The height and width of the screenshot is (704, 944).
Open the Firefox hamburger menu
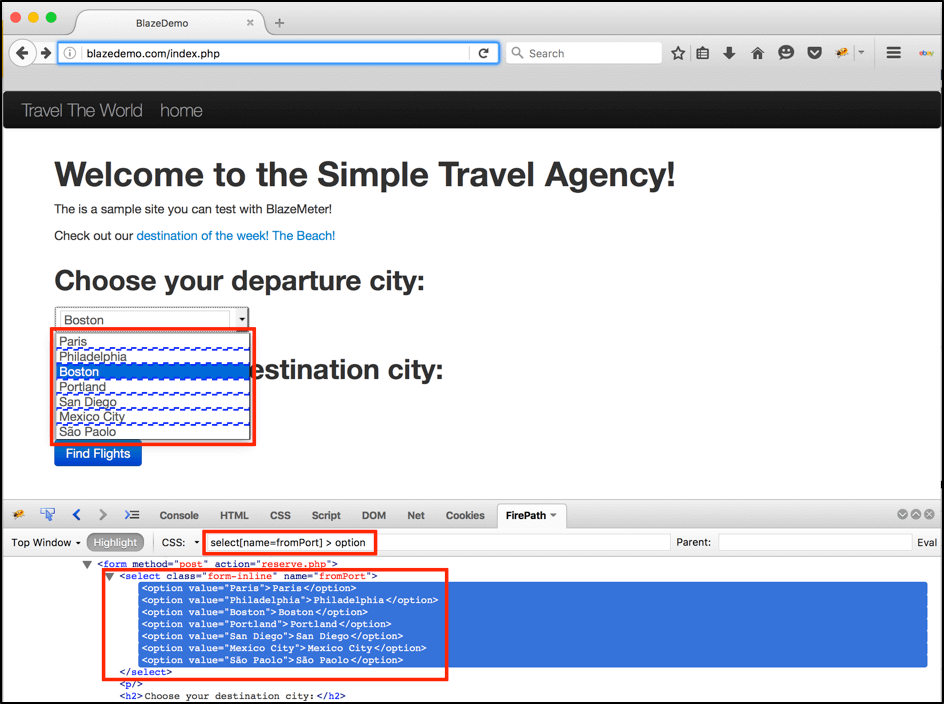(x=894, y=53)
